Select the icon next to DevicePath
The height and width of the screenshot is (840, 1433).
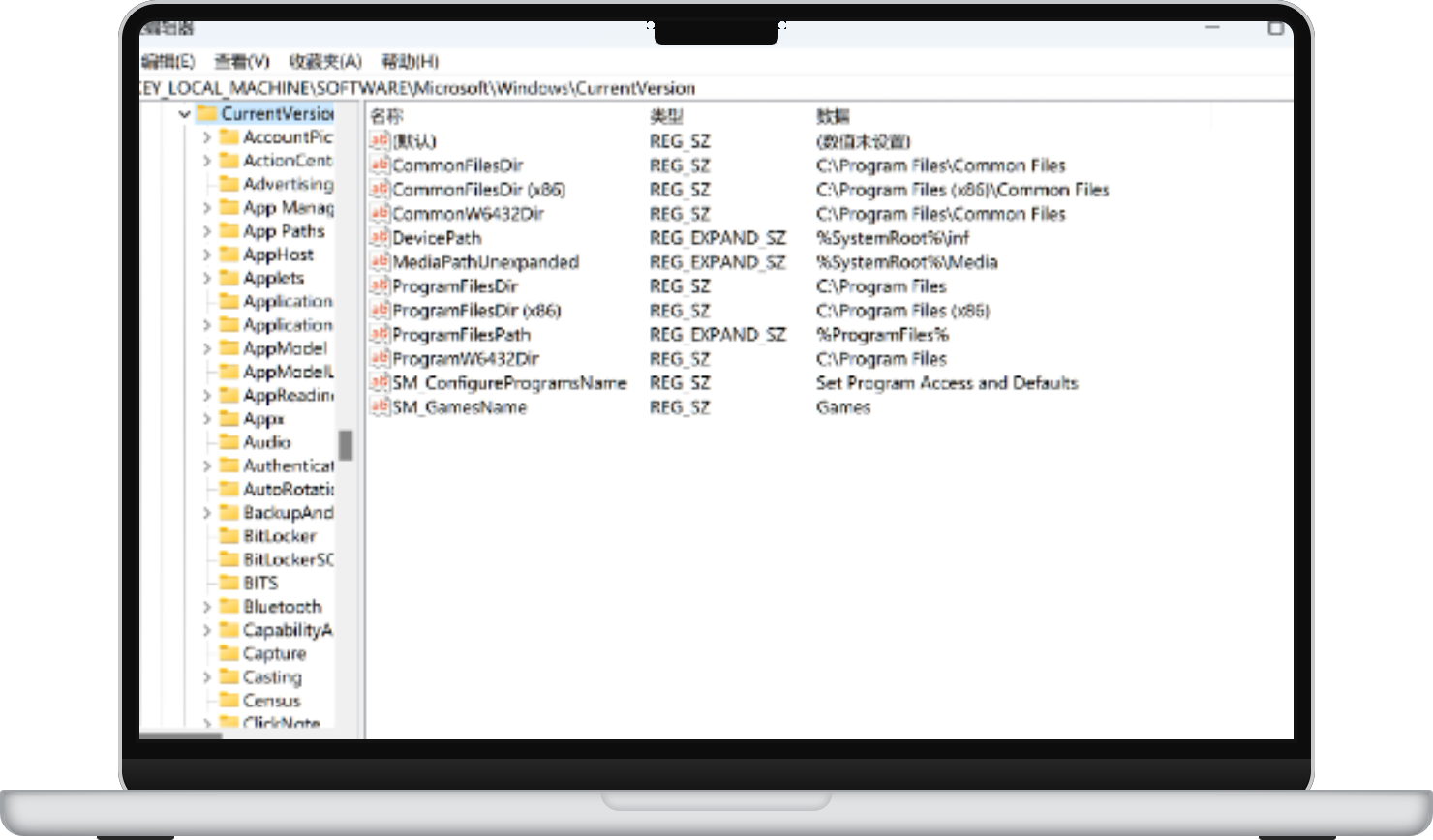point(380,237)
